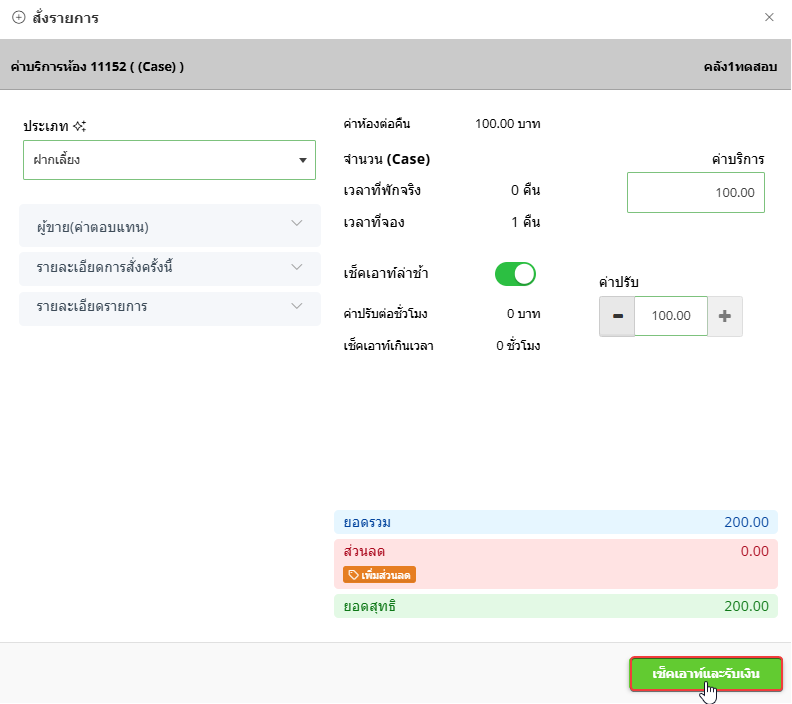The image size is (792, 704).
Task: Expand the ผู้ขาย(ค่าตอบแทน) section
Action: 170,226
